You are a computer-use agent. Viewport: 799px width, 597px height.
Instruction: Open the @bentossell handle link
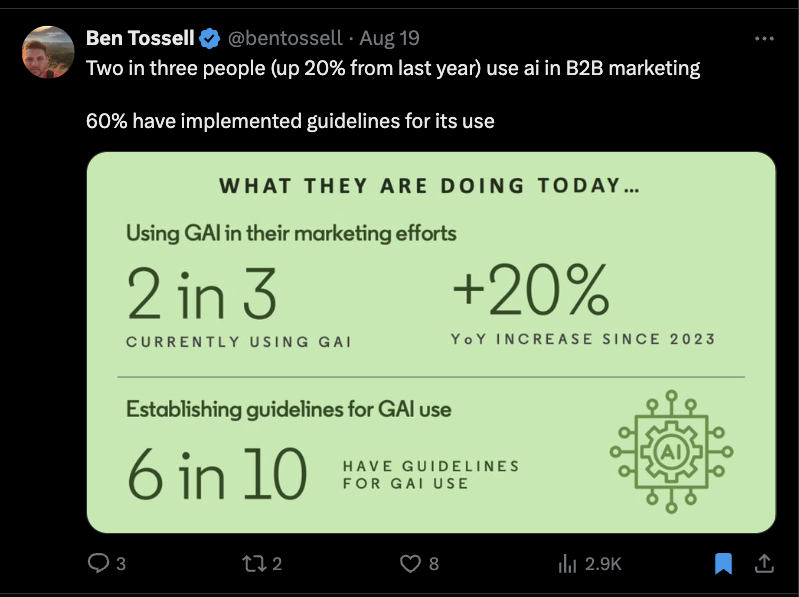(285, 38)
